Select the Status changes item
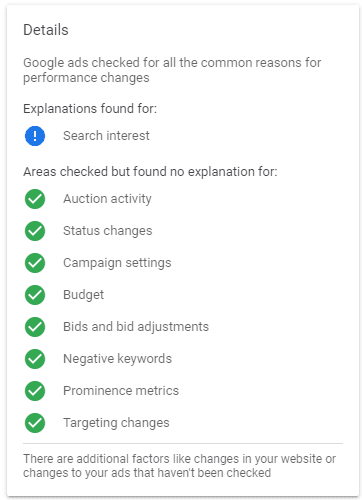This screenshot has width=362, height=500. (x=108, y=231)
